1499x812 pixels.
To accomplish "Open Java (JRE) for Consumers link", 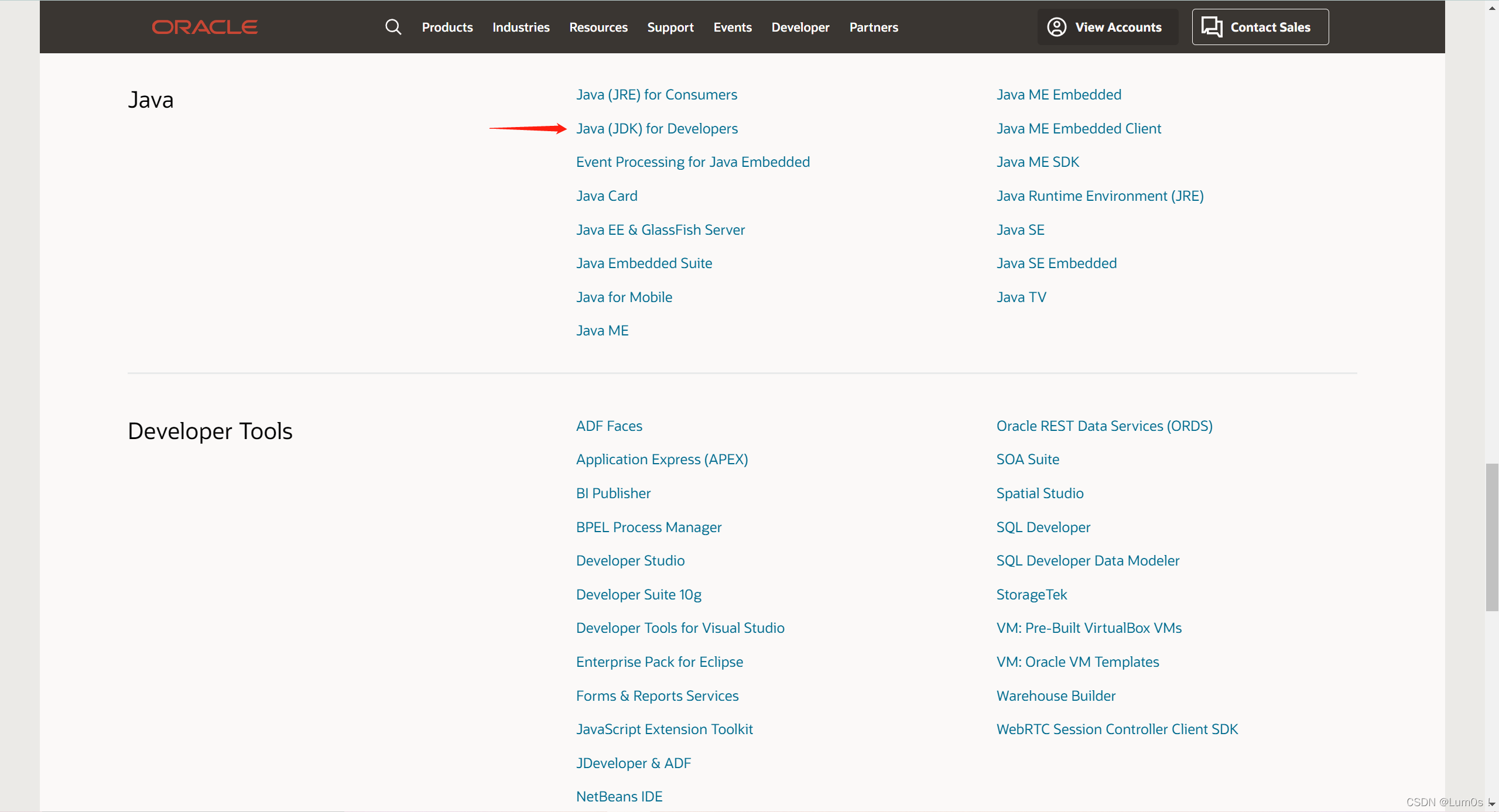I will pyautogui.click(x=656, y=95).
